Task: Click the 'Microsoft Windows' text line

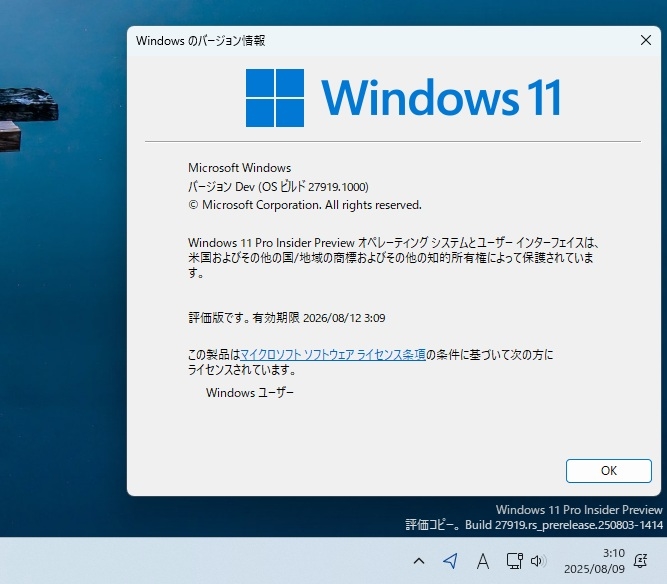Action: (239, 168)
